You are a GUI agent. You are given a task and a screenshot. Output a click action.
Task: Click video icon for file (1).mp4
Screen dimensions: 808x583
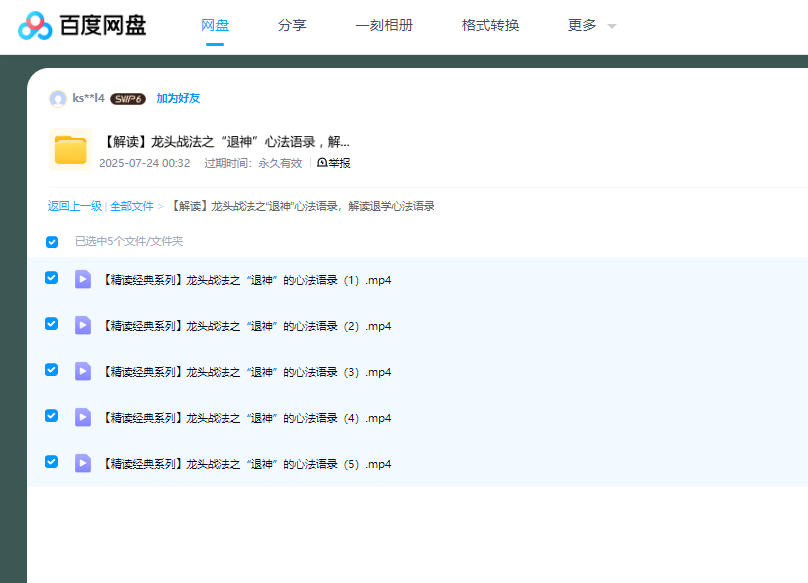83,279
